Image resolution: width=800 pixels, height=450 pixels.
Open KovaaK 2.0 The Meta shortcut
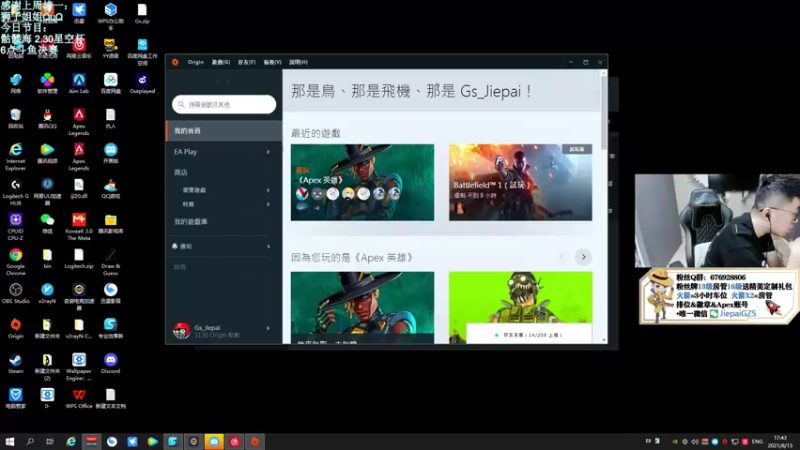coord(79,227)
